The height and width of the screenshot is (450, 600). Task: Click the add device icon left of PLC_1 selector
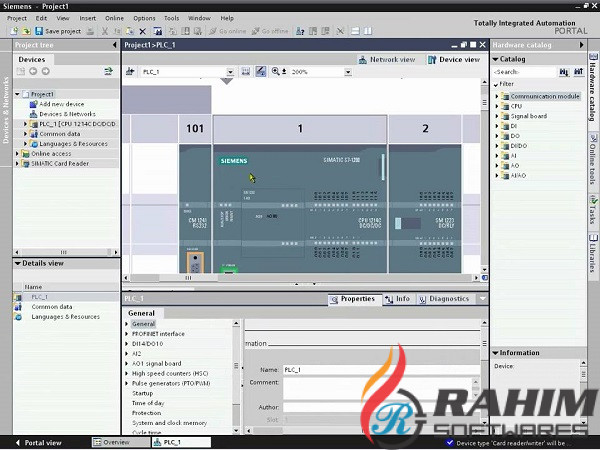130,72
